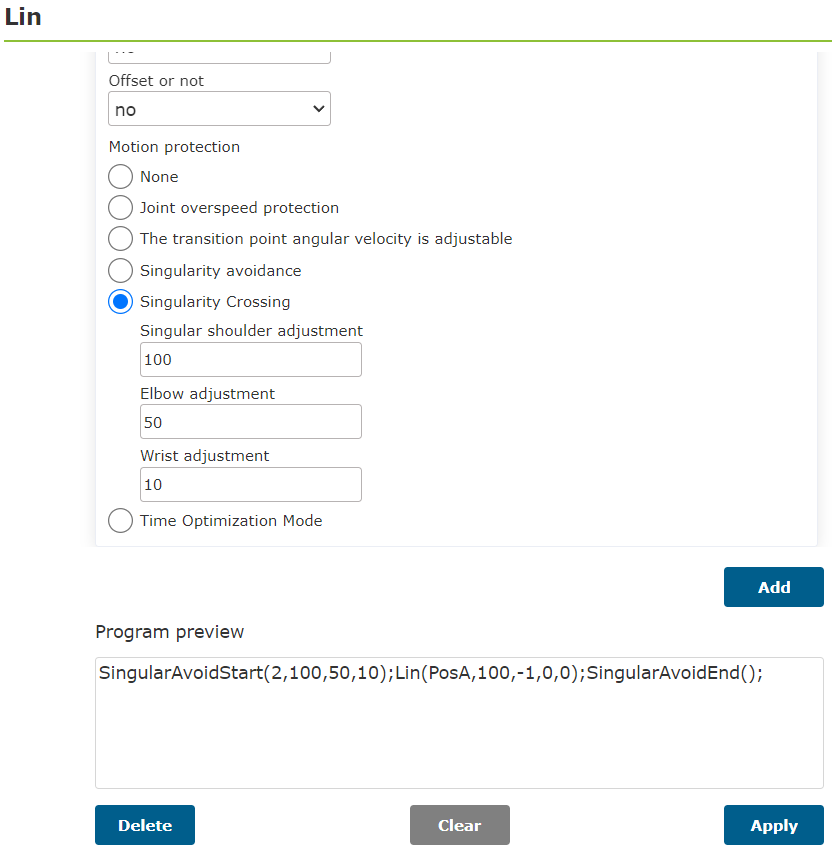
Task: Select the Singularity Crossing radio button
Action: pos(120,301)
